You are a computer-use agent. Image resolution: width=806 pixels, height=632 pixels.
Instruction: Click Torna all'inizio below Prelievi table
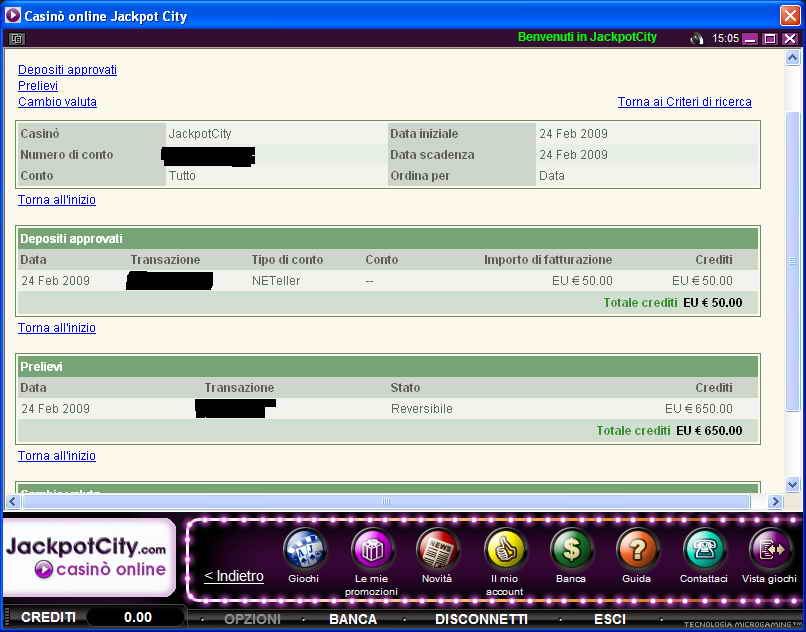click(x=57, y=456)
